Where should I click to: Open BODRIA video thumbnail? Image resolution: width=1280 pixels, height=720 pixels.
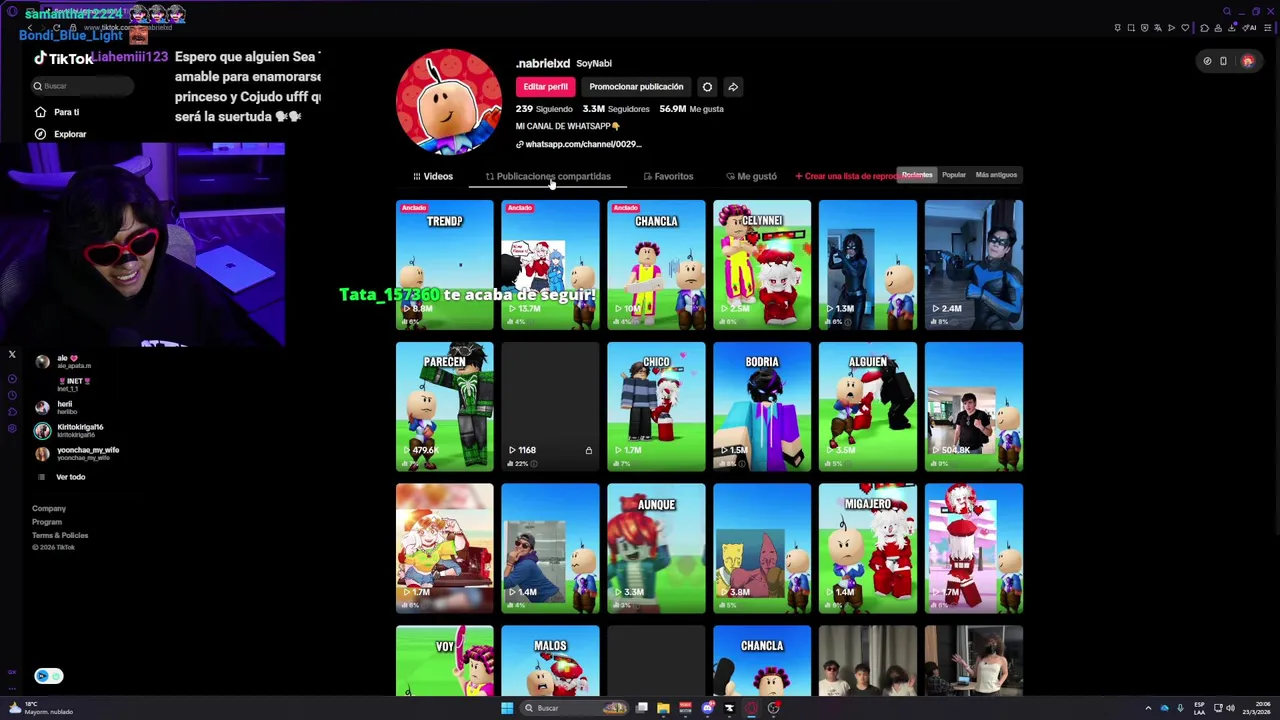(762, 407)
